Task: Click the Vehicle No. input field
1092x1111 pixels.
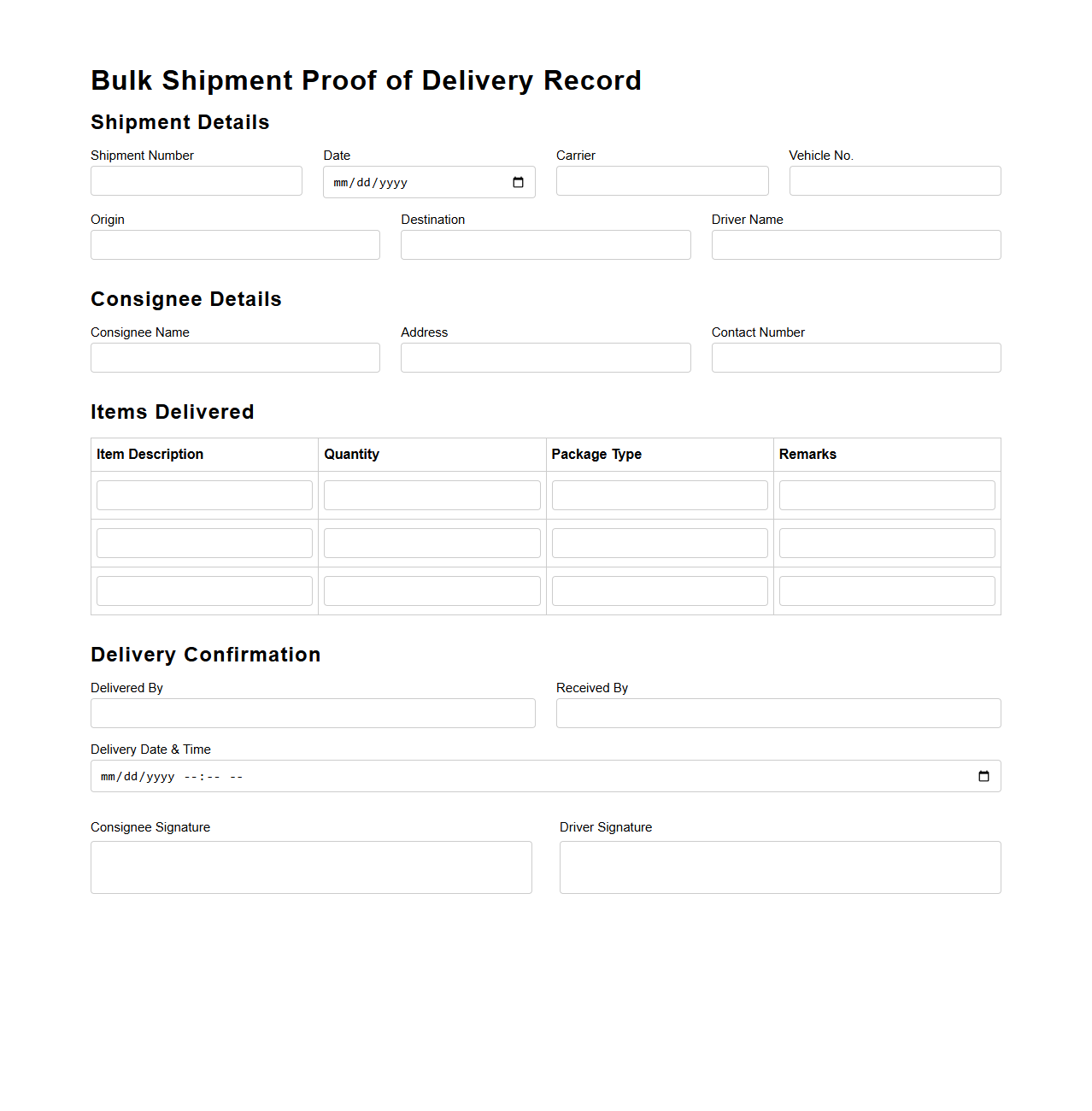Action: pyautogui.click(x=894, y=180)
